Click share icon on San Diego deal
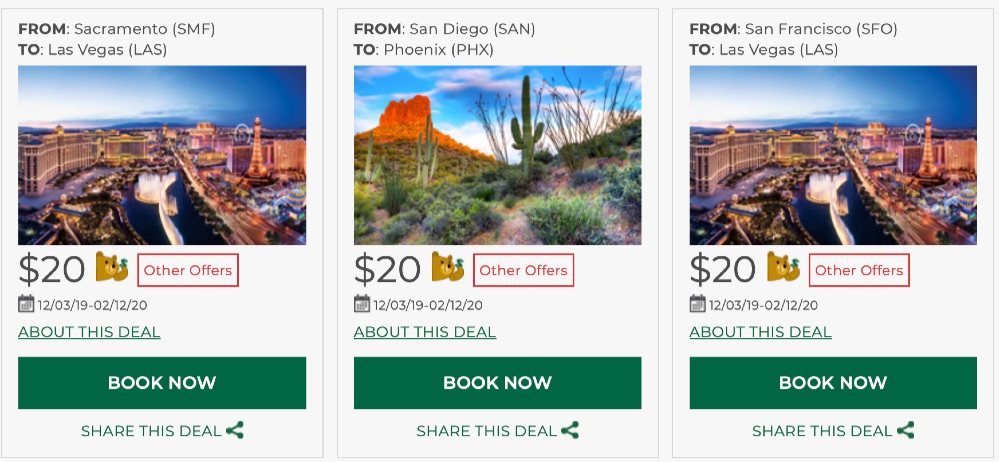 tap(570, 431)
